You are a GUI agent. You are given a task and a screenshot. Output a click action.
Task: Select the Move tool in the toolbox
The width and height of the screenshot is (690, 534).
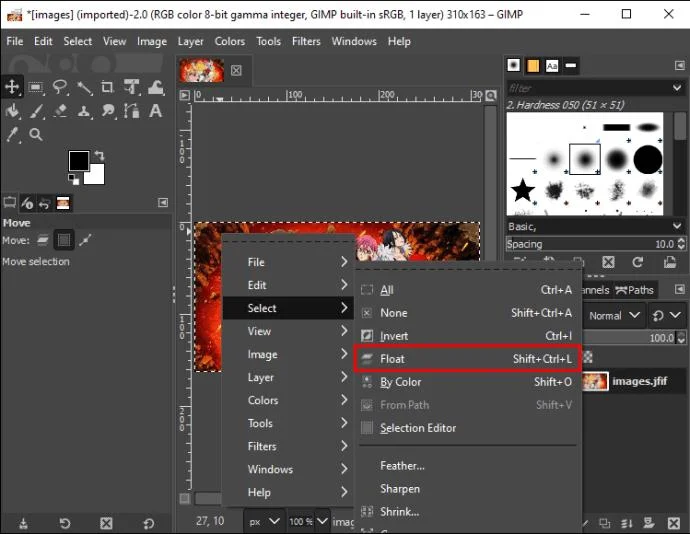tap(12, 87)
